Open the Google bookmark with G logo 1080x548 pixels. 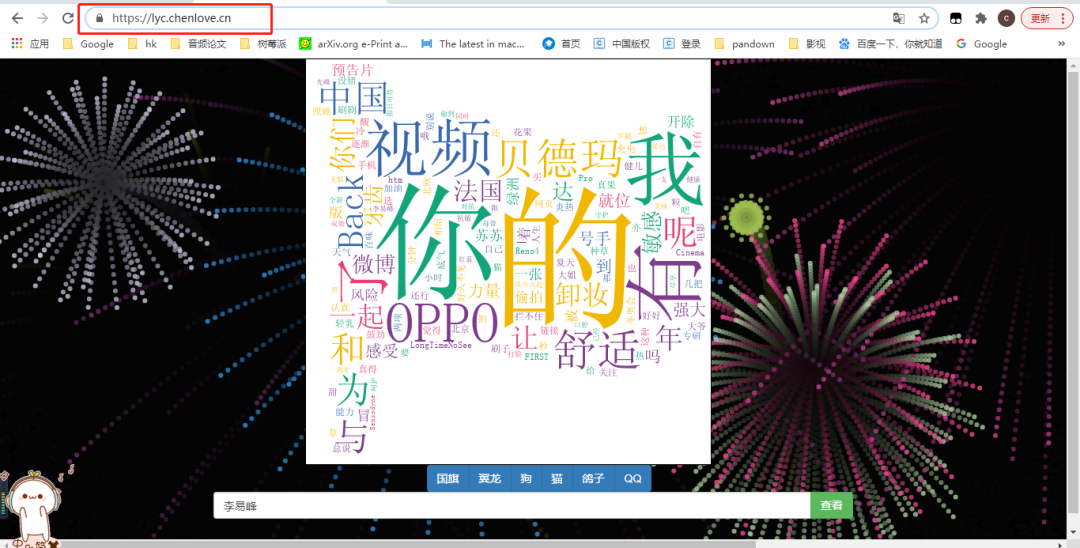coord(982,44)
